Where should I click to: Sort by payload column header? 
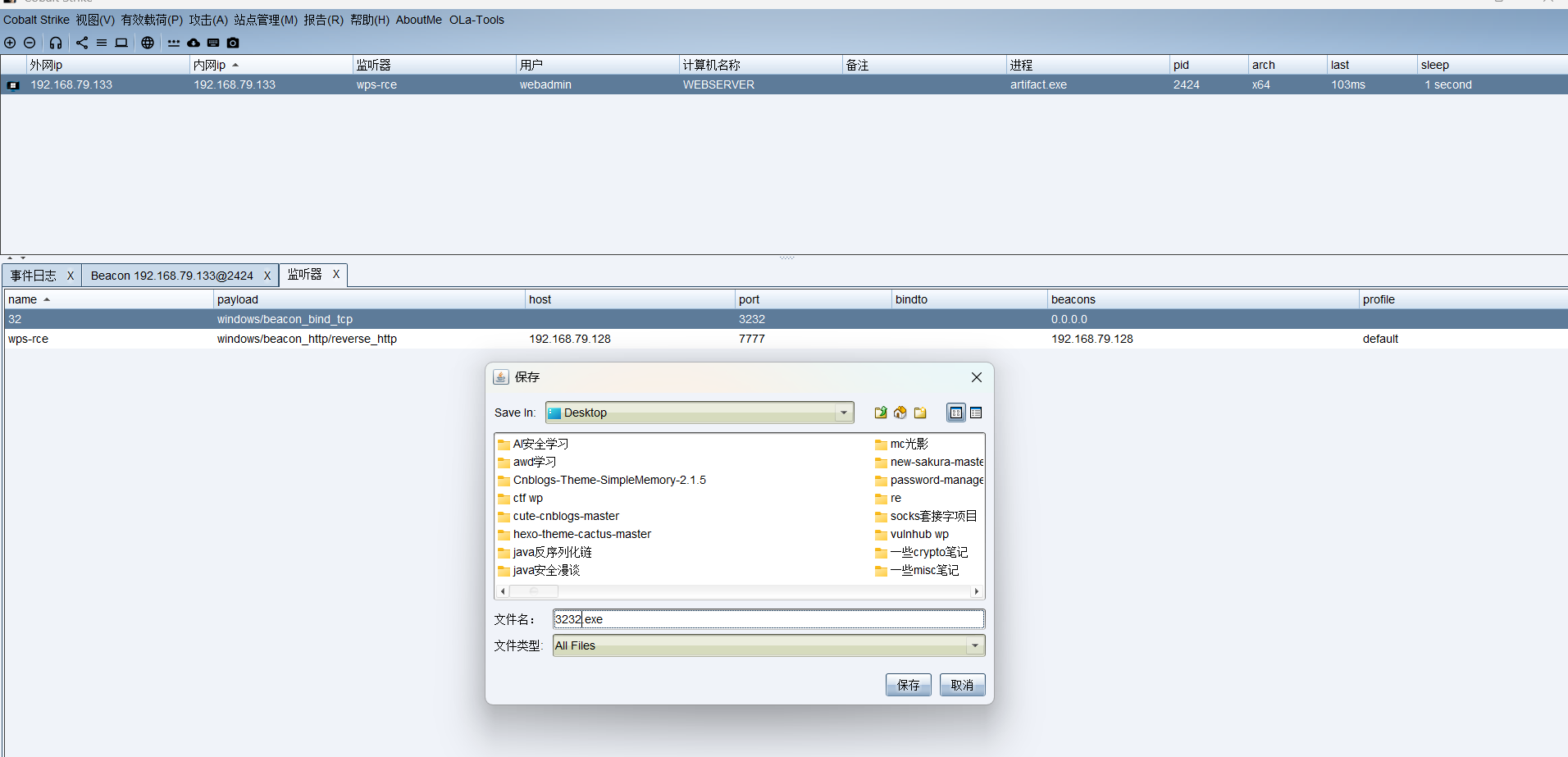pyautogui.click(x=369, y=299)
